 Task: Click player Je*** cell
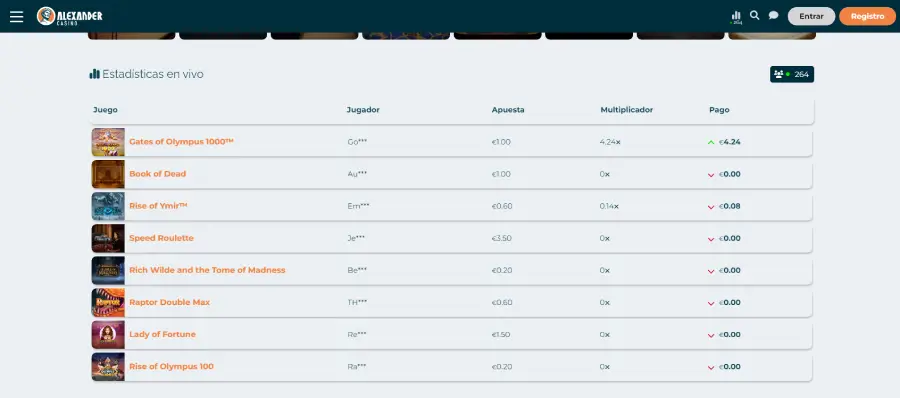[x=356, y=238]
